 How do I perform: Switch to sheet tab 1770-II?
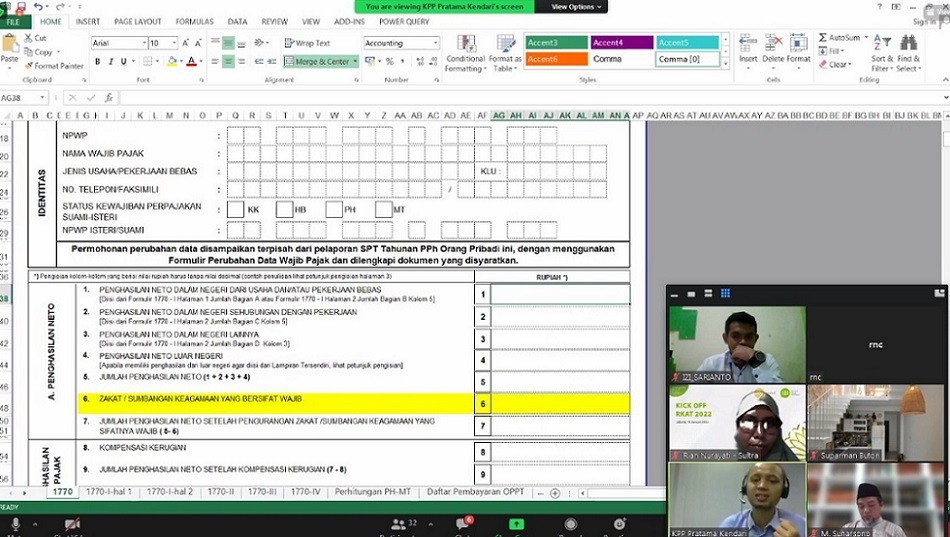tap(220, 492)
